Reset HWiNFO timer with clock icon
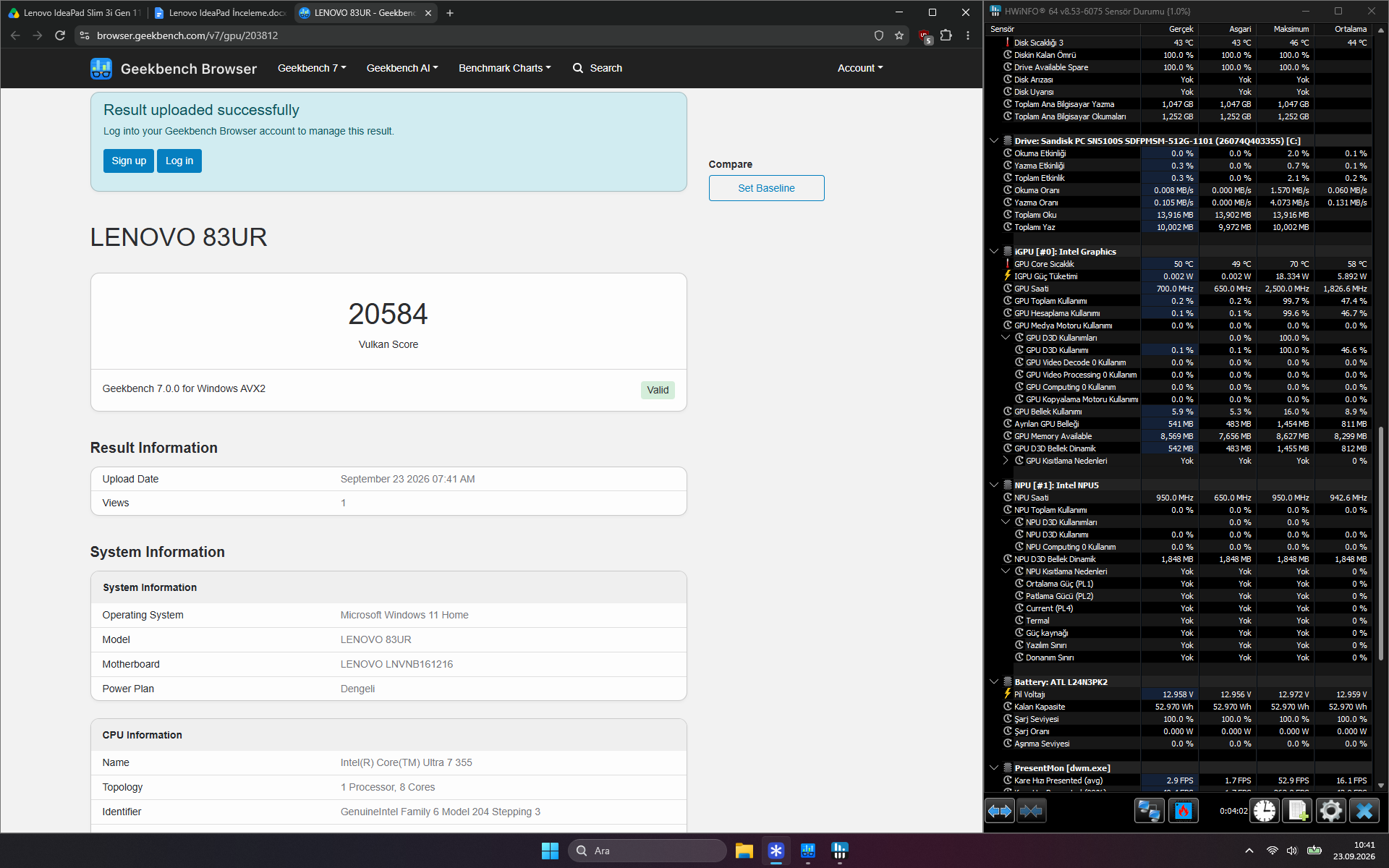 (x=1265, y=811)
